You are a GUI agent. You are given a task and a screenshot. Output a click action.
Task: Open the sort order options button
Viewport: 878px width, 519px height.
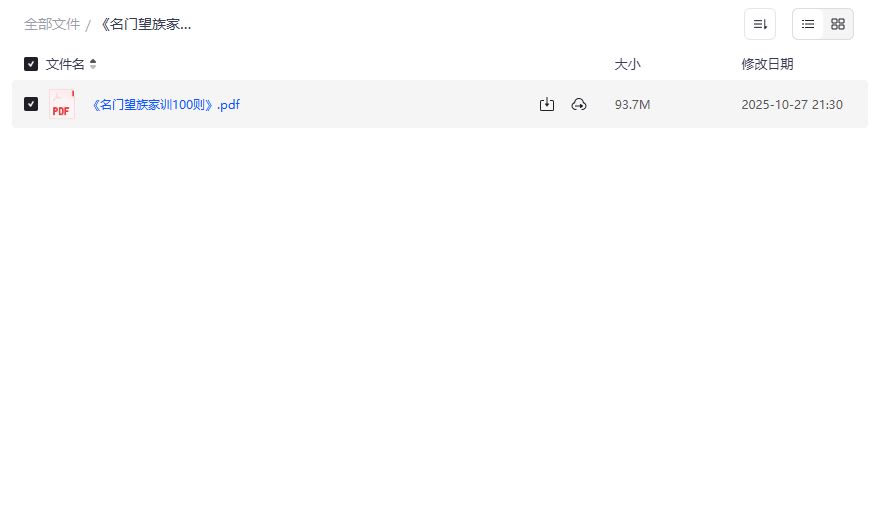pos(760,24)
